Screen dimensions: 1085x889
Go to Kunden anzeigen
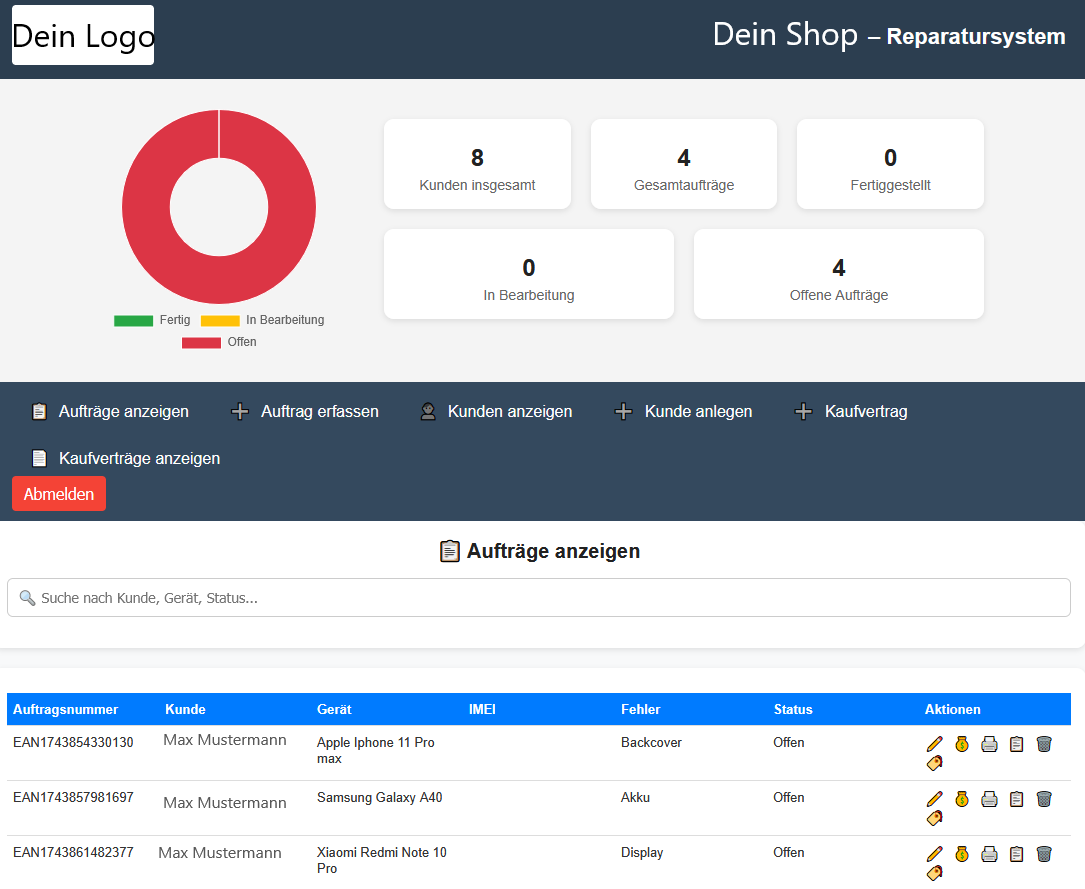pos(496,412)
